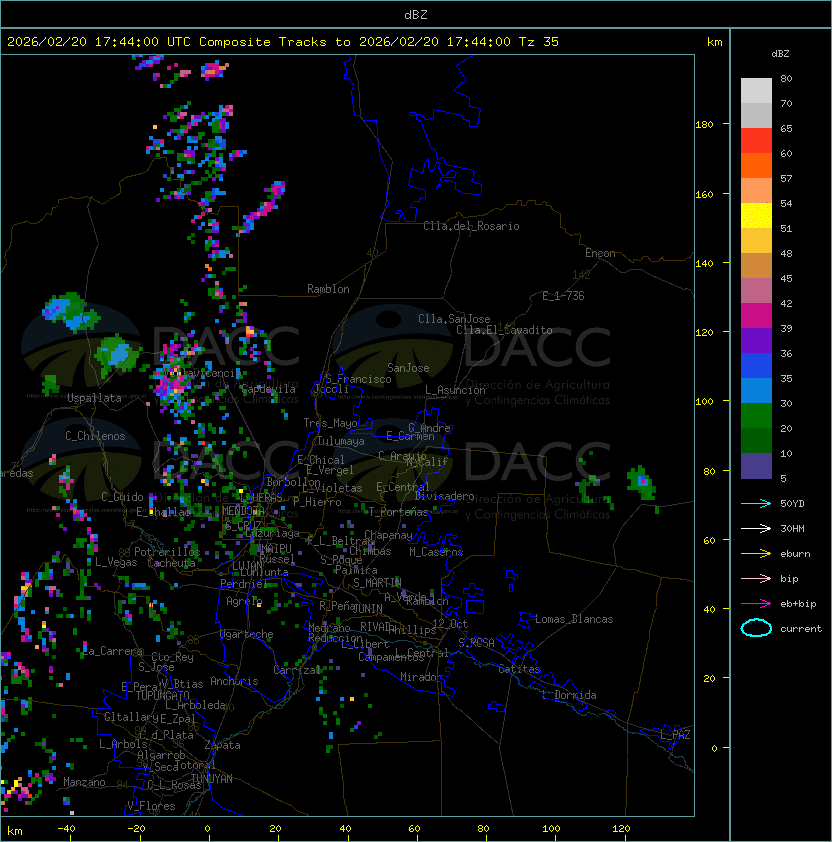Click the pink bip arrow in legend
Screen dimensions: 832x842
[x=756, y=578]
